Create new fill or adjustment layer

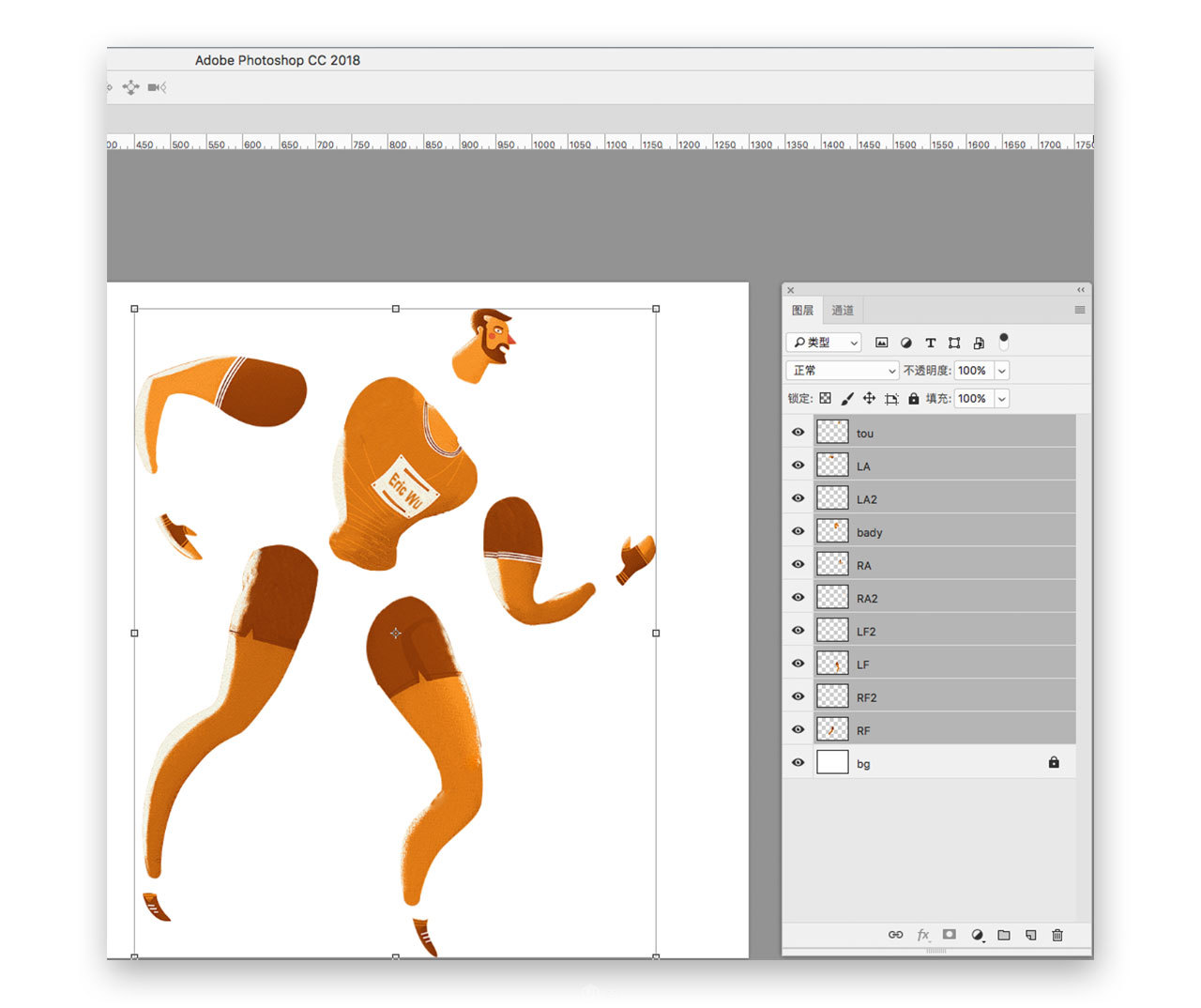click(977, 935)
